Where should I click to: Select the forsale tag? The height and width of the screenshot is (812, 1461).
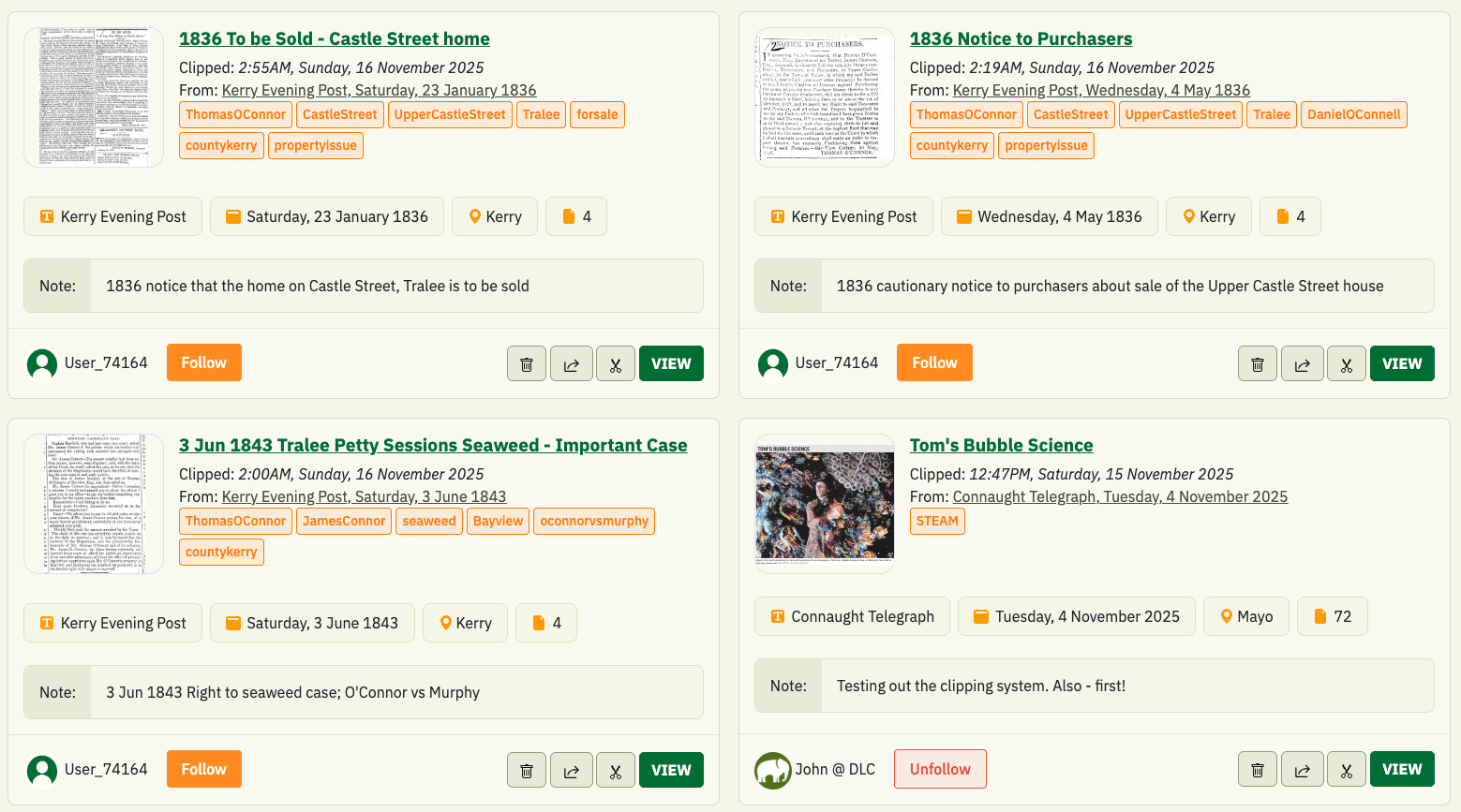(x=597, y=114)
